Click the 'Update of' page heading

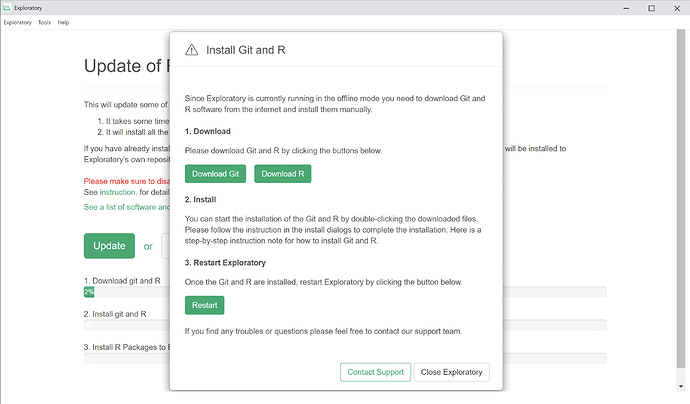(127, 66)
